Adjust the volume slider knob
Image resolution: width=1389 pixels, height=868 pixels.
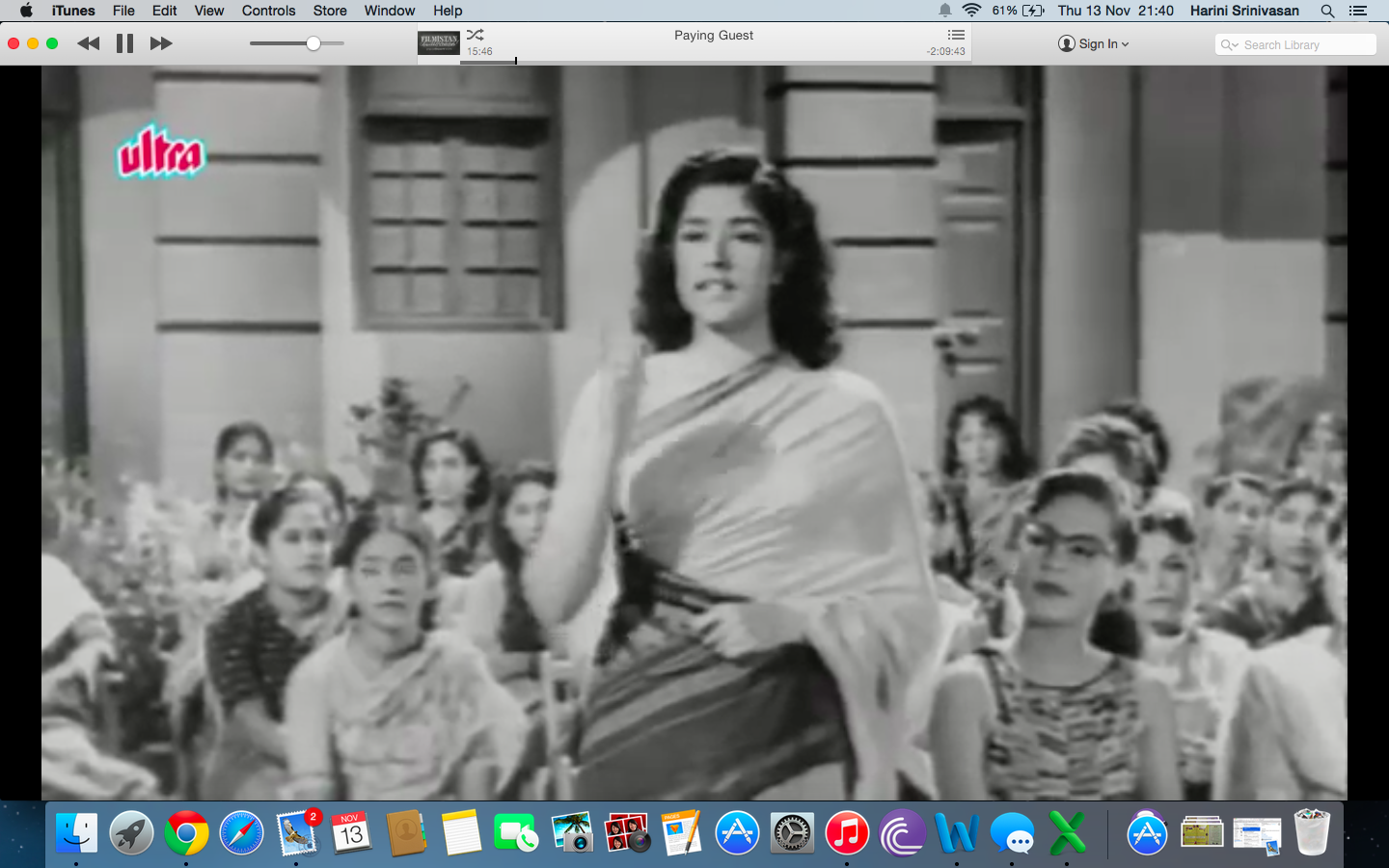coord(313,43)
